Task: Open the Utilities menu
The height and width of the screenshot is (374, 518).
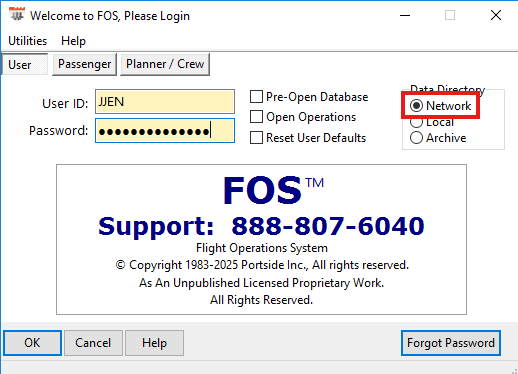Action: coord(28,41)
